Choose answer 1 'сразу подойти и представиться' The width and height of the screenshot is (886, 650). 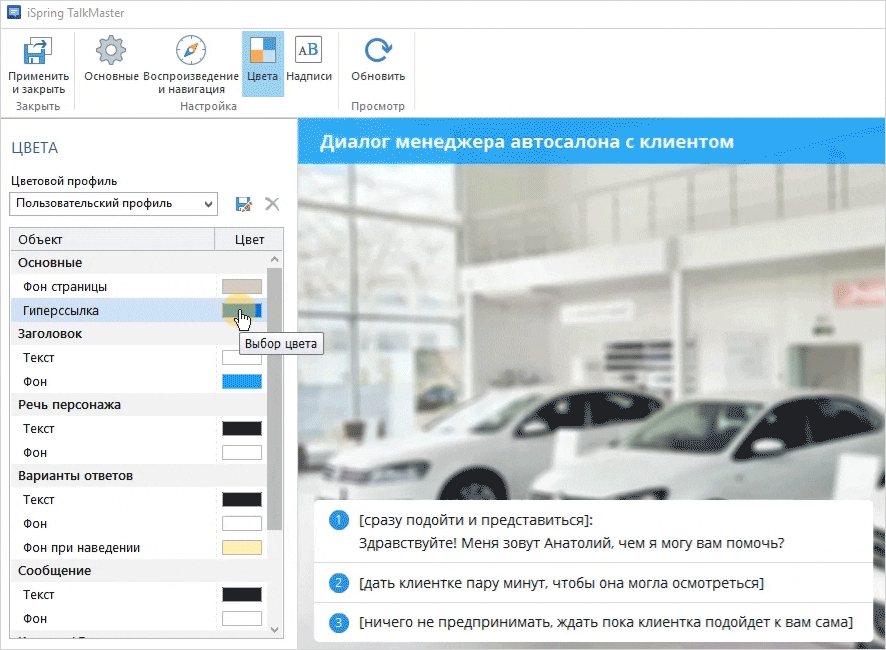click(x=593, y=531)
